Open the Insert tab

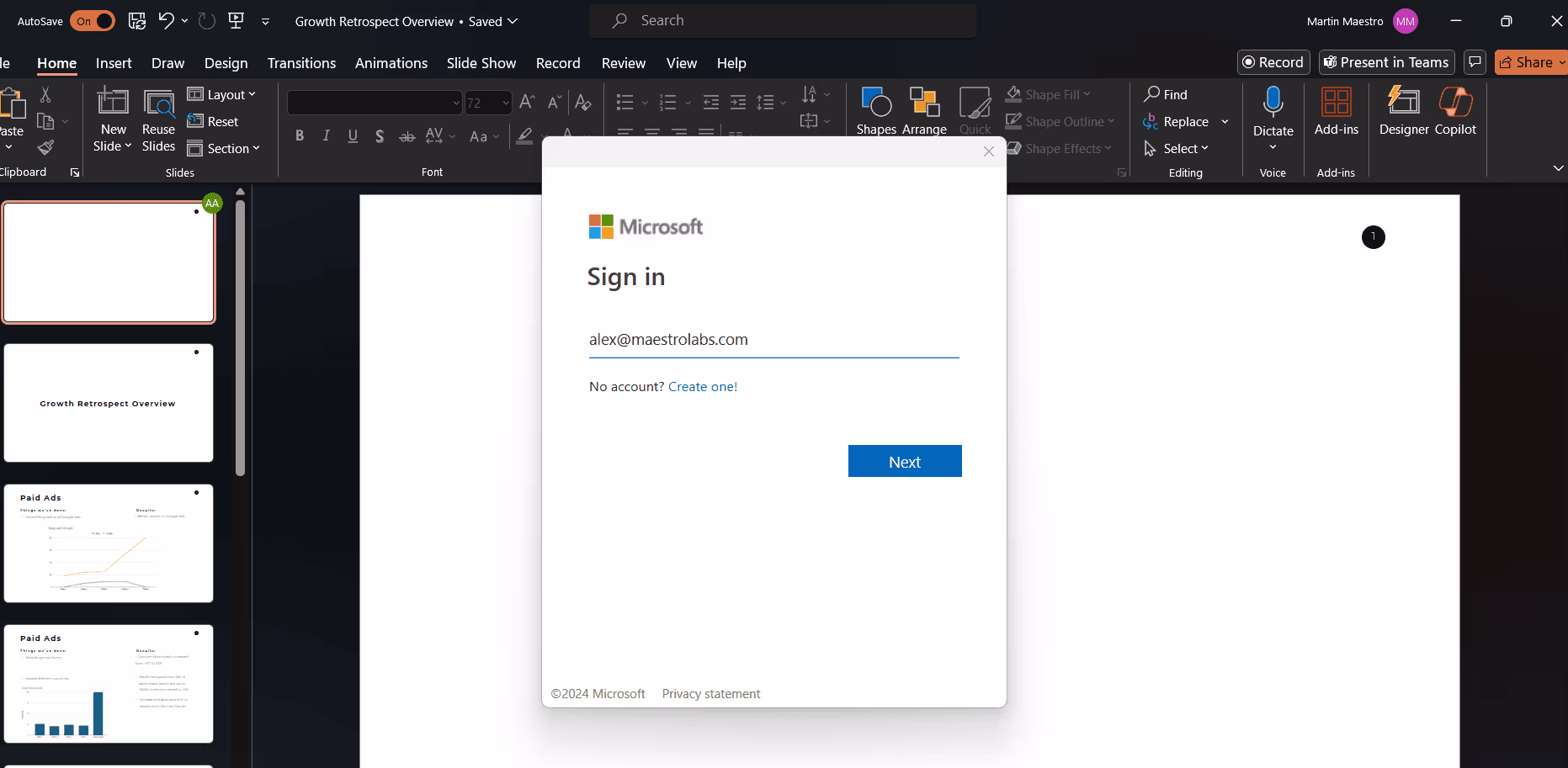(x=114, y=63)
